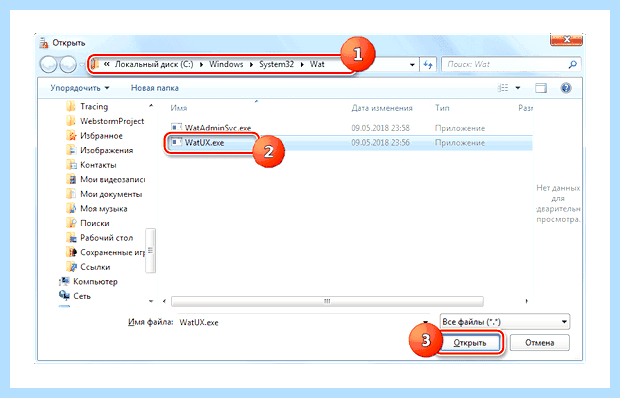Click the WatAdminSvc.exe application icon

click(x=176, y=128)
